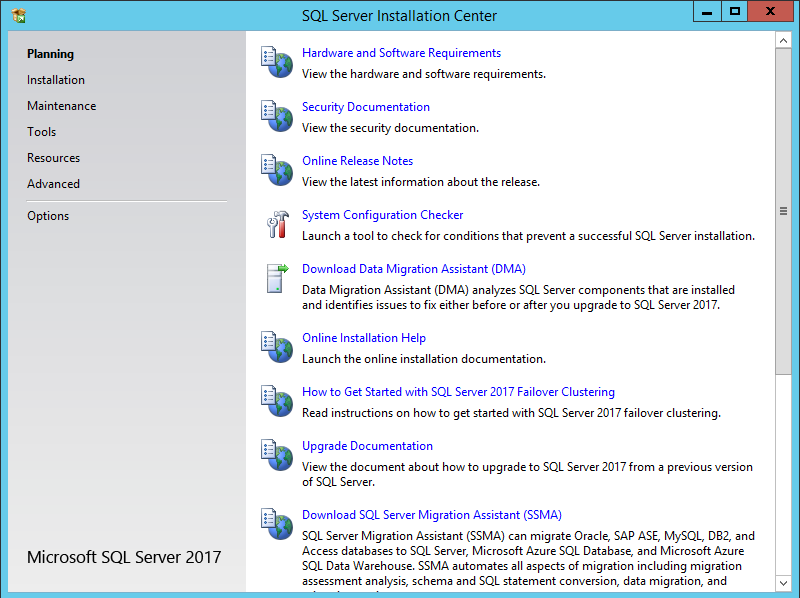Maximize the SQL Server Installation Center window
The width and height of the screenshot is (800, 598).
pyautogui.click(x=735, y=11)
